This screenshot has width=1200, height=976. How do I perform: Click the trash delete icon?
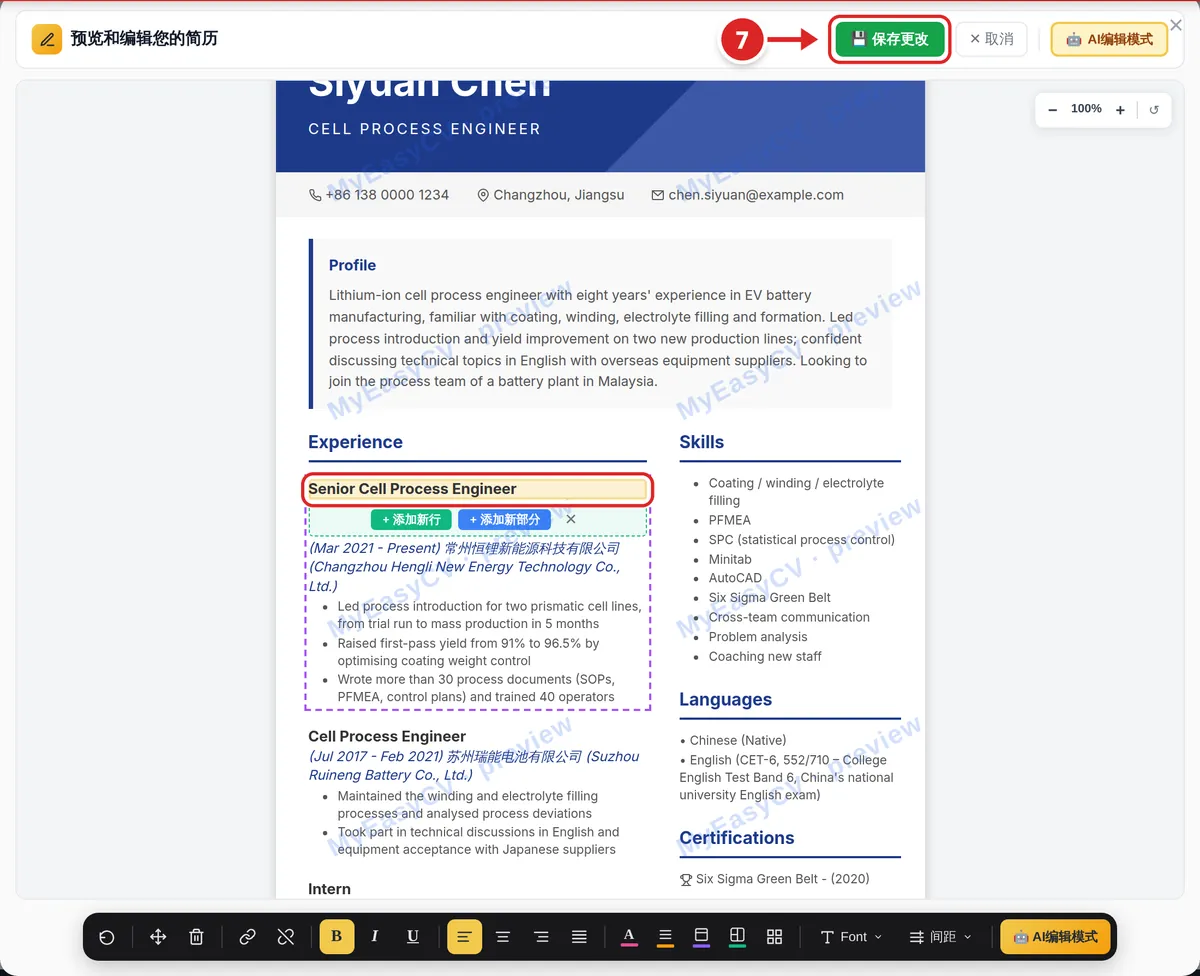pos(196,937)
